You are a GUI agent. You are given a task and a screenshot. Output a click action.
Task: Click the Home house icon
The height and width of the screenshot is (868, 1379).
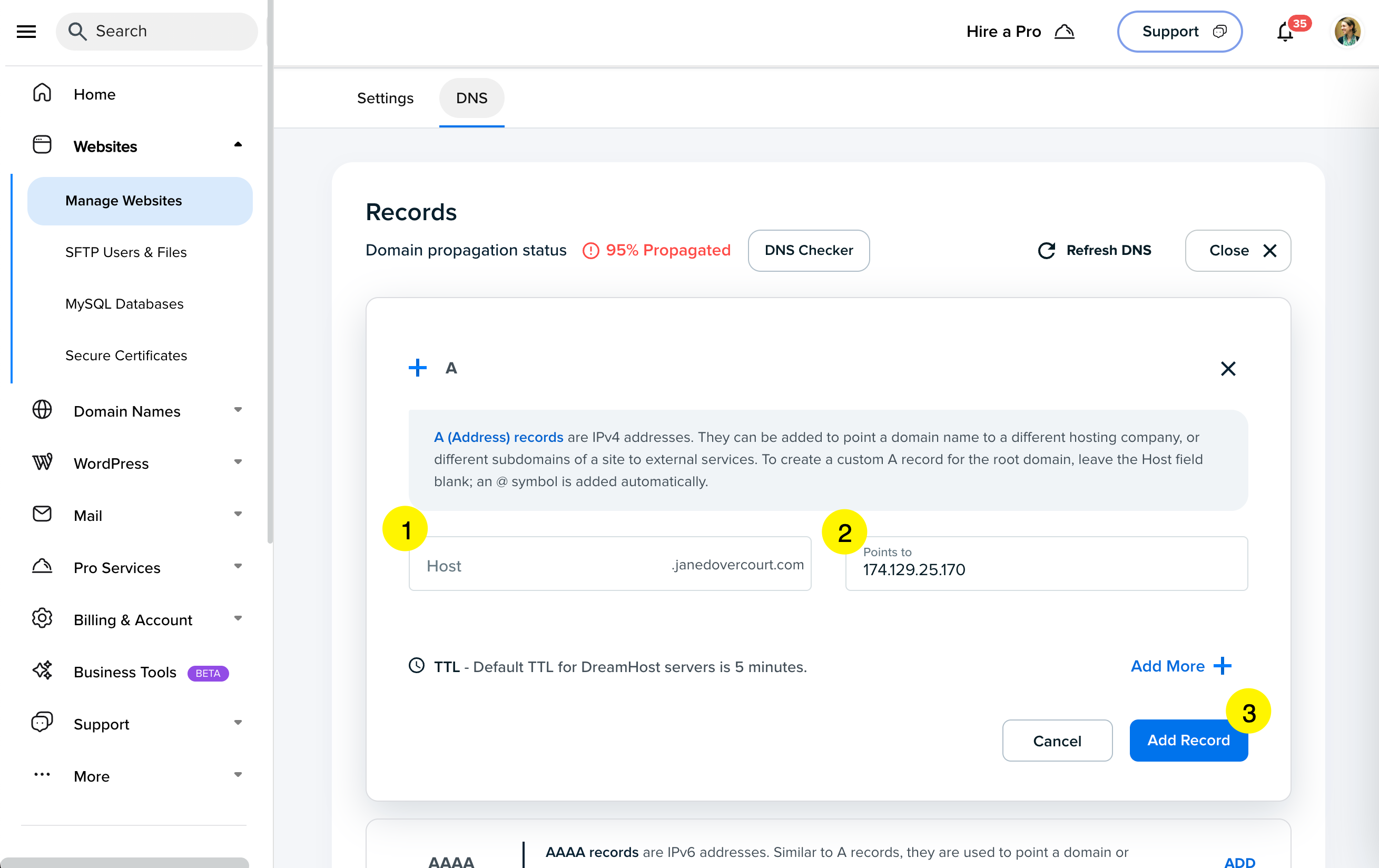tap(42, 93)
